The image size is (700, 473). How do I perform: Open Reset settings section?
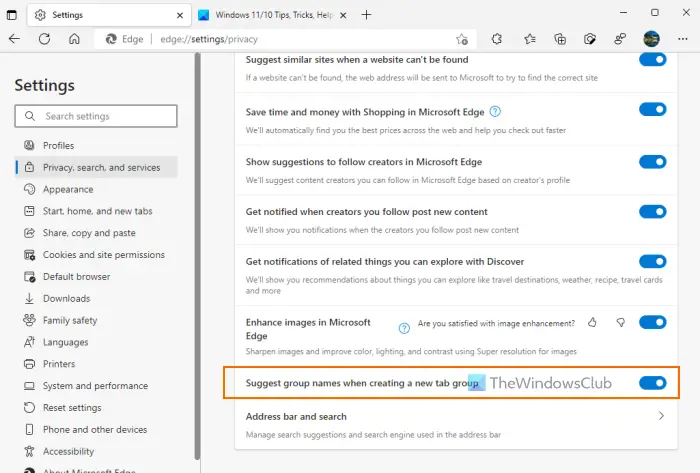coord(97,408)
